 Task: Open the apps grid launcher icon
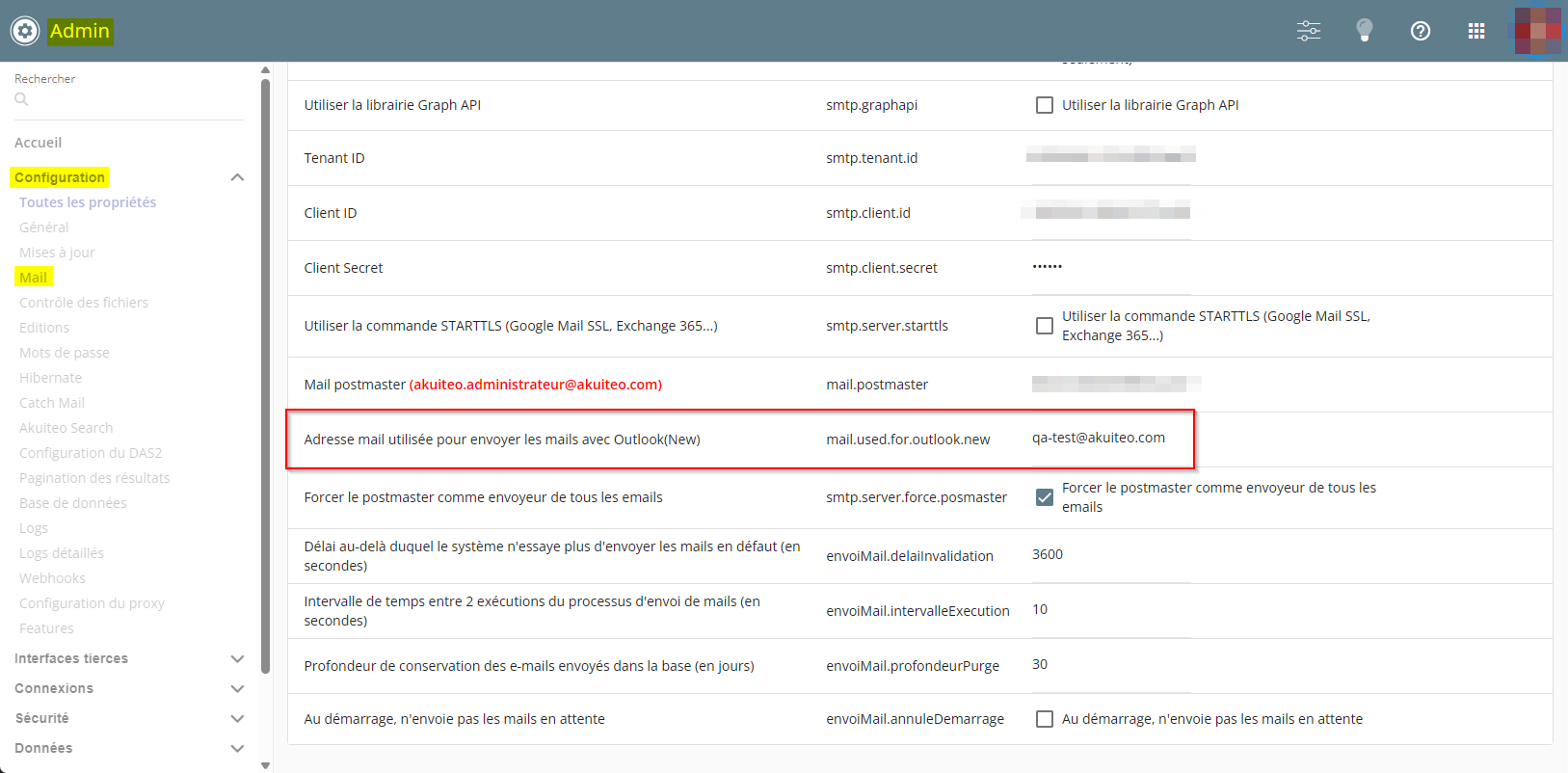click(x=1475, y=31)
